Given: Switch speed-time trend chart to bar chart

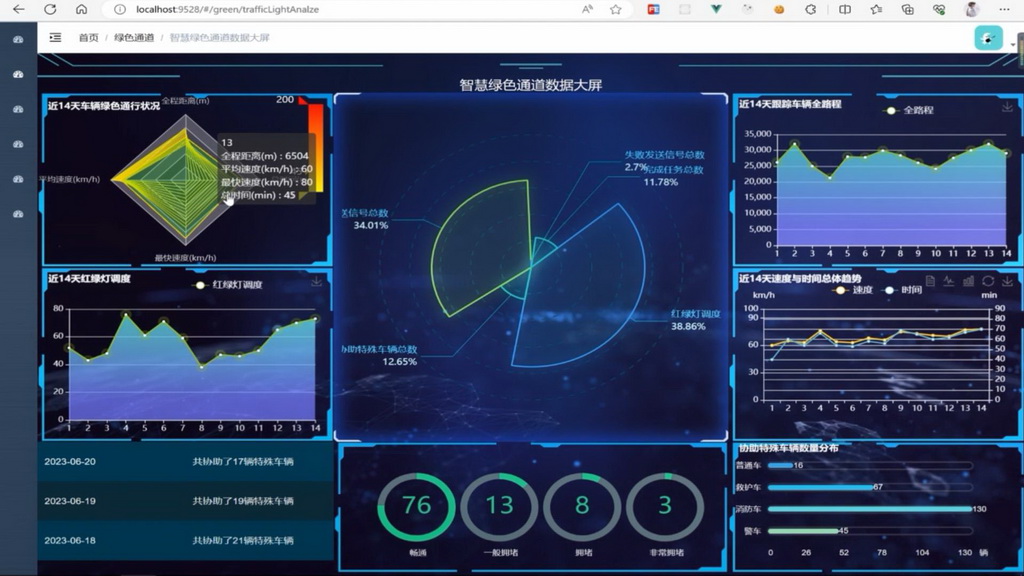Looking at the screenshot, I should pyautogui.click(x=968, y=282).
